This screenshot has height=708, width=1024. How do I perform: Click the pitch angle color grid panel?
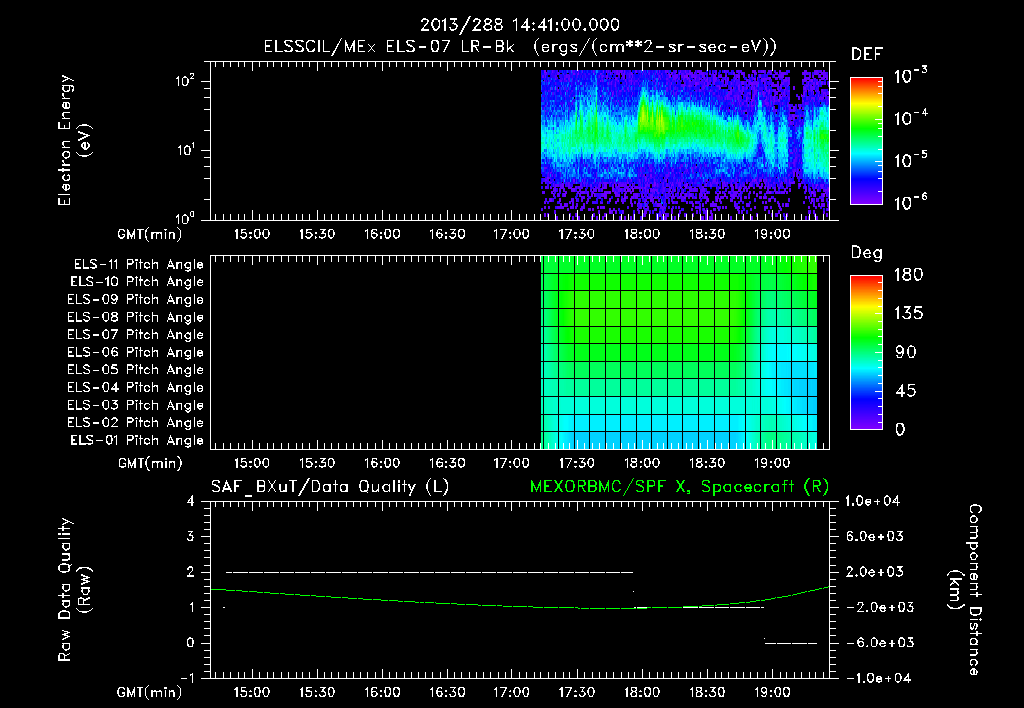coord(679,352)
